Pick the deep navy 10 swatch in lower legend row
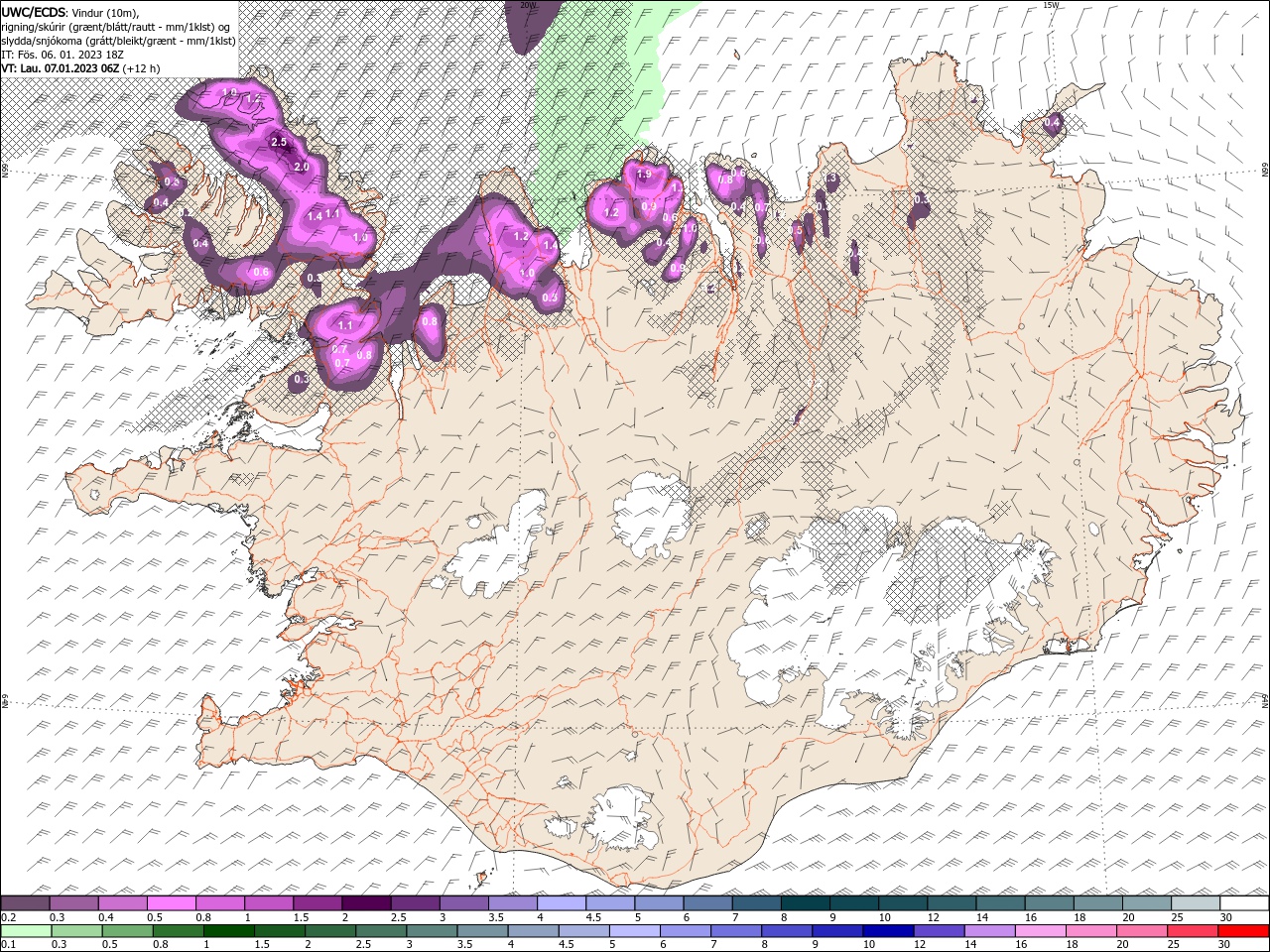 point(889,931)
